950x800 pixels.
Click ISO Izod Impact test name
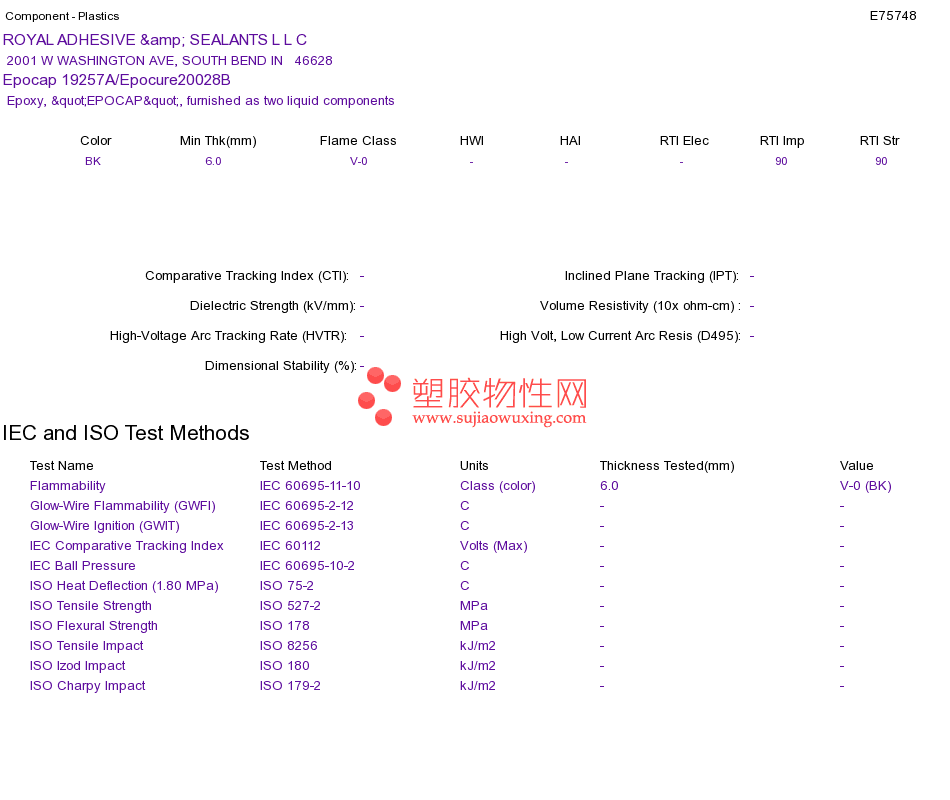pos(78,665)
